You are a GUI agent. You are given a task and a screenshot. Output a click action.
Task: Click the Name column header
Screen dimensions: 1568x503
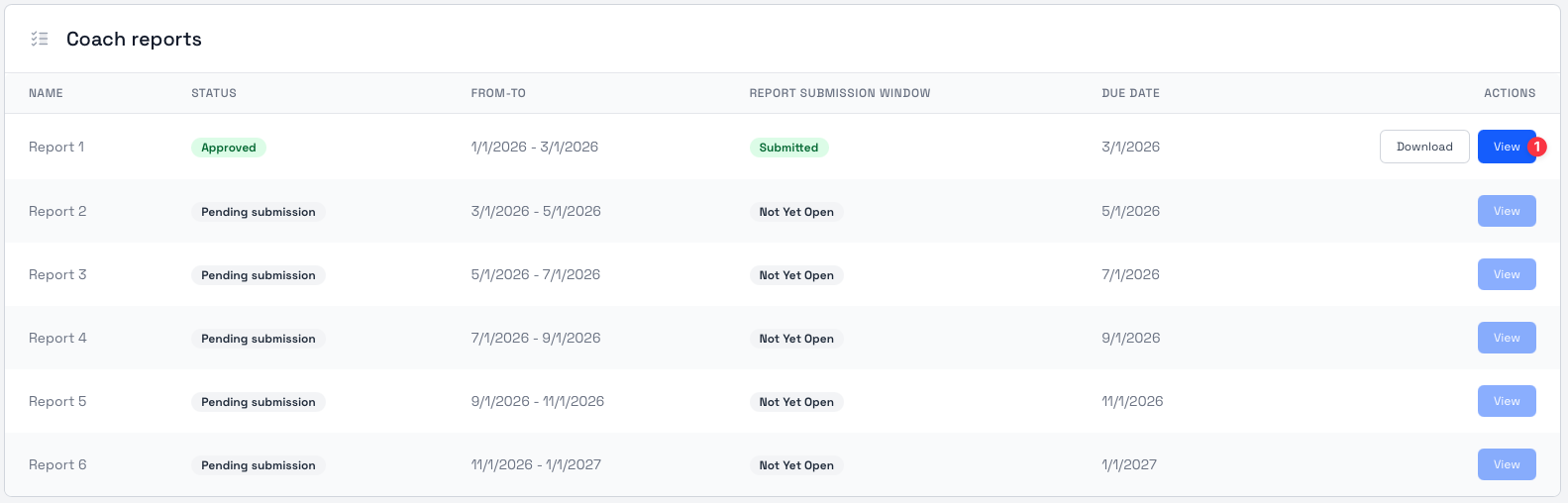[46, 93]
